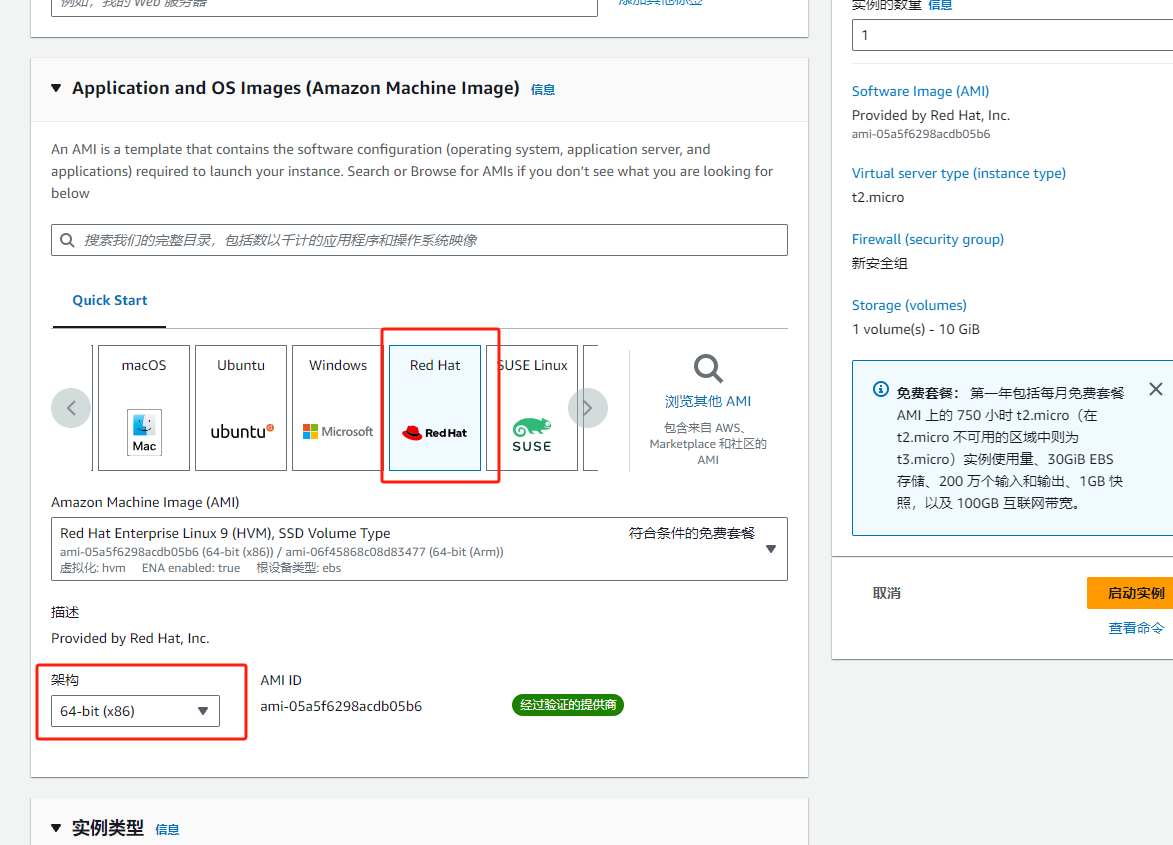Click the 经过验证的提供商 badge

tap(568, 705)
